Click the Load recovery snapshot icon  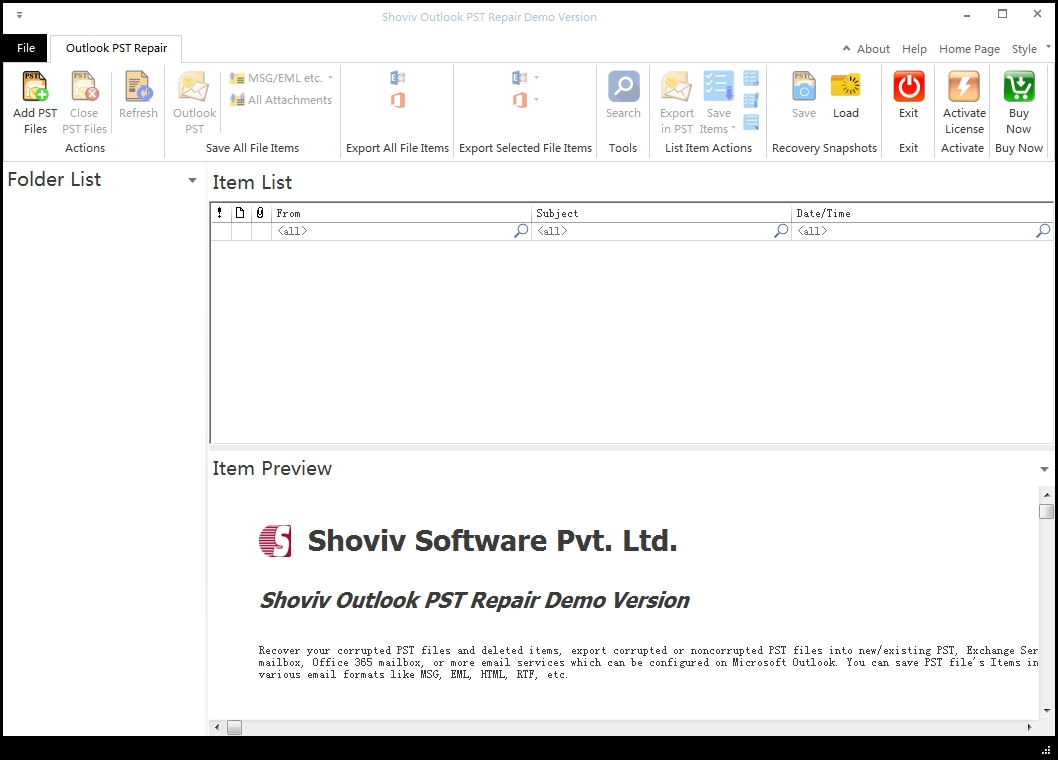[845, 86]
